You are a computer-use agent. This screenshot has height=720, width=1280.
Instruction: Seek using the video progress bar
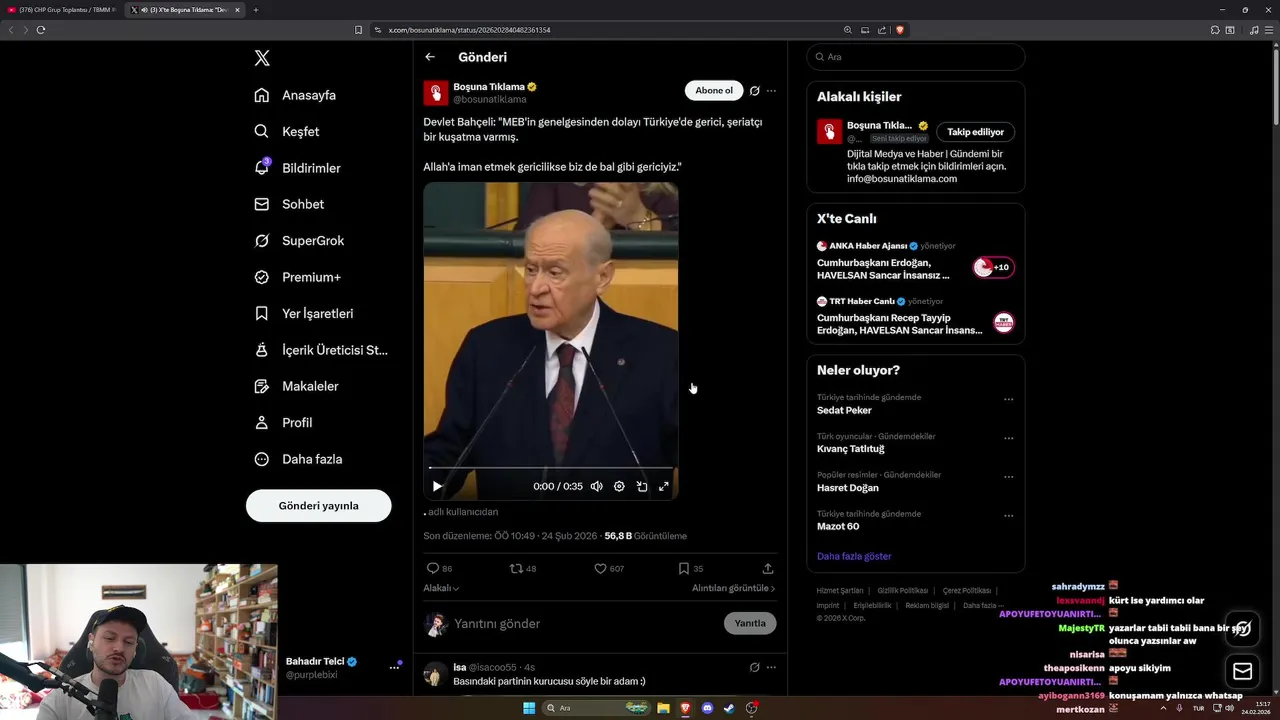pos(551,467)
